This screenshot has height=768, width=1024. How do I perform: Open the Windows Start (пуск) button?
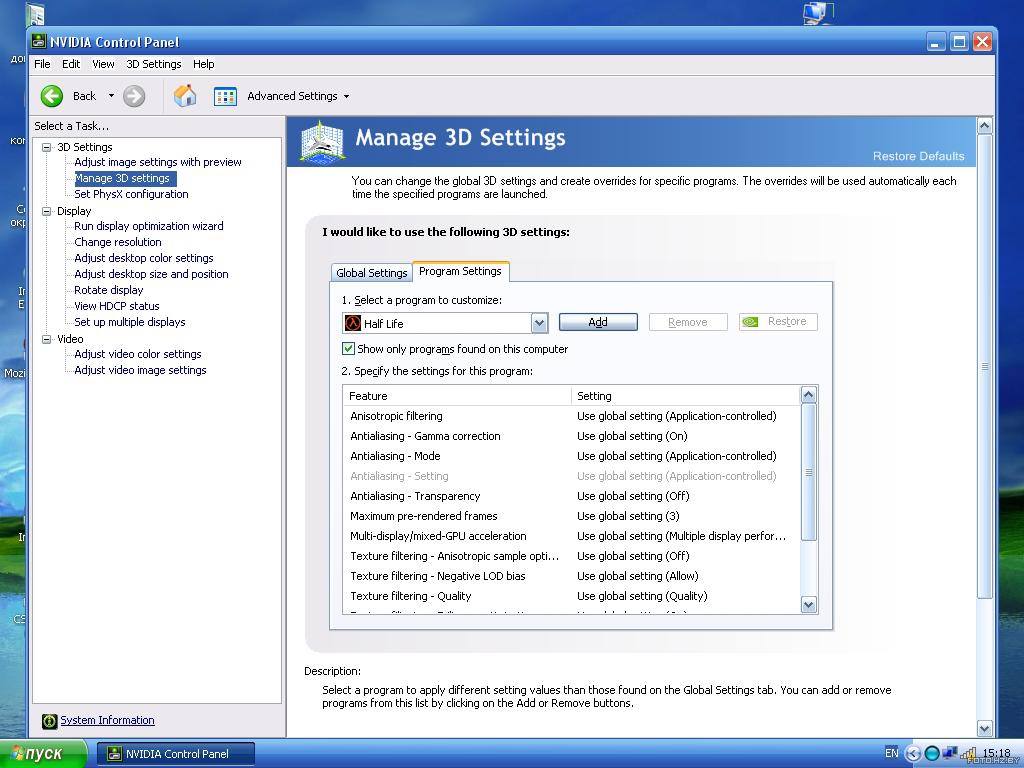click(x=43, y=754)
